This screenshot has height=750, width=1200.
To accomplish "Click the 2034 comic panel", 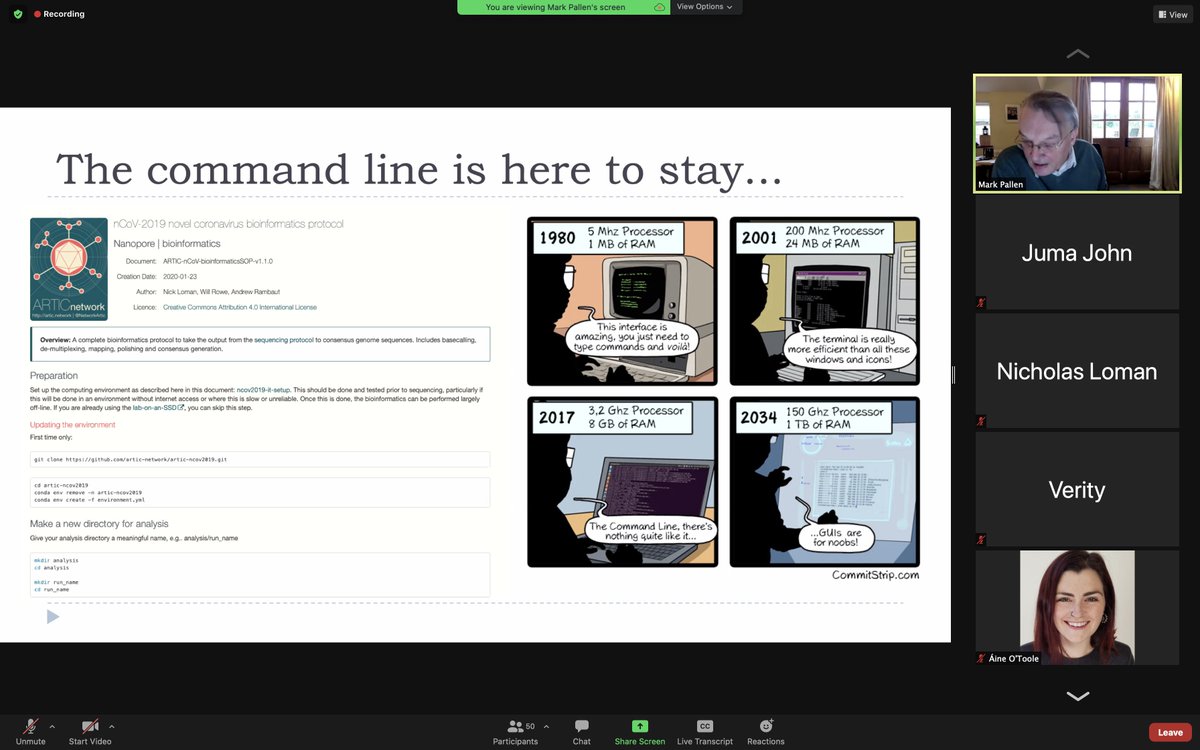I will tap(824, 482).
